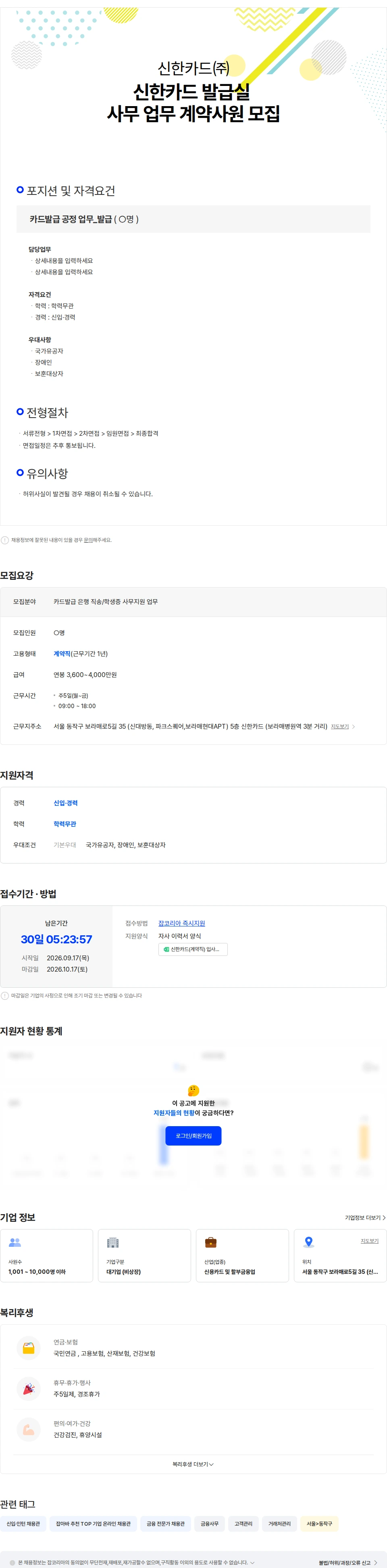Click 신용카드 및 할부금융업 industry text
Screen dimensions: 387x1568
click(229, 1271)
